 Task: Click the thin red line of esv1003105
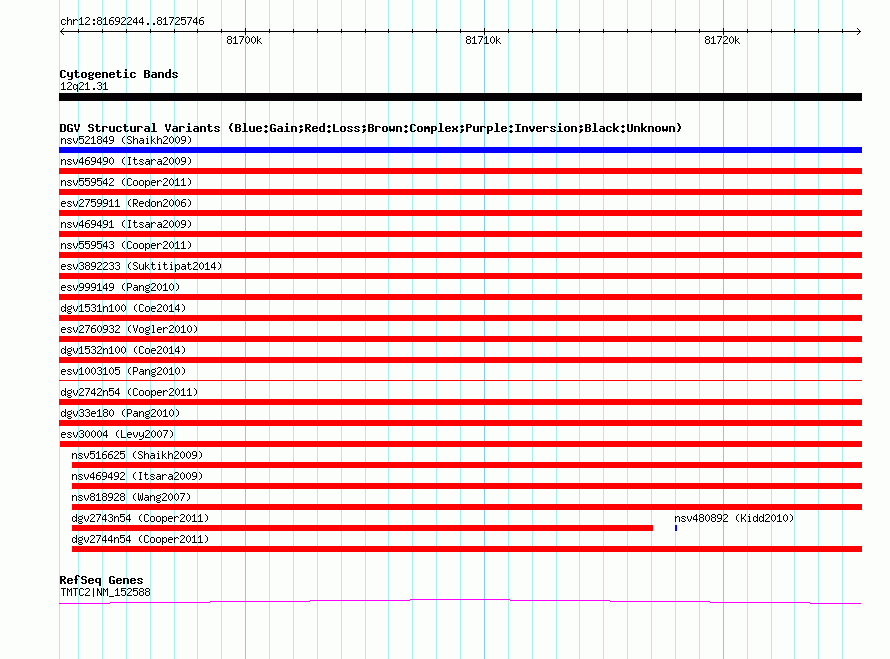(460, 380)
